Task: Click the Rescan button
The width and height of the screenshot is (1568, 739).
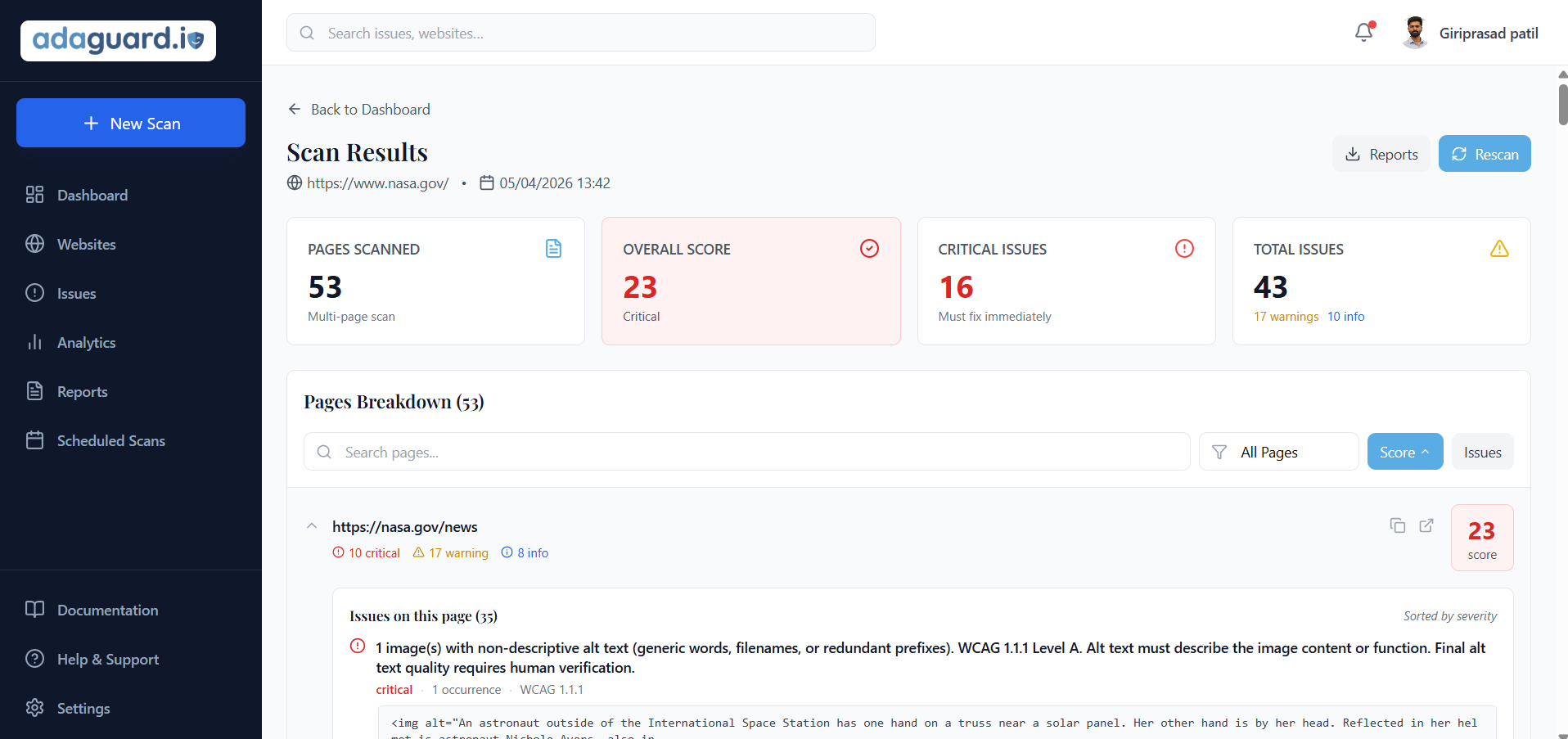Action: pyautogui.click(x=1485, y=154)
